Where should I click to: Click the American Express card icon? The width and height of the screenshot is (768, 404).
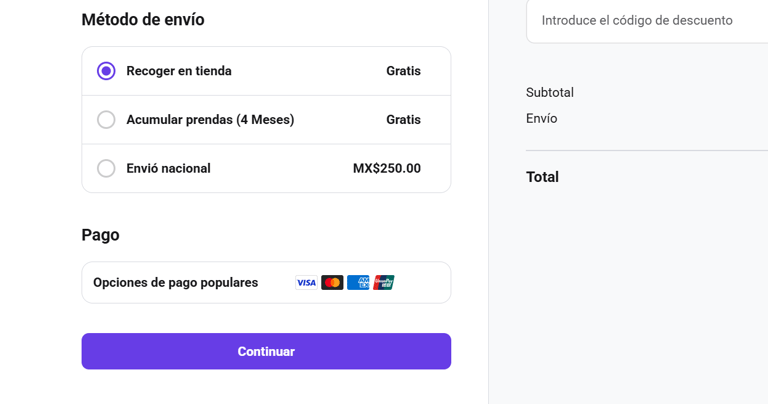coord(358,283)
